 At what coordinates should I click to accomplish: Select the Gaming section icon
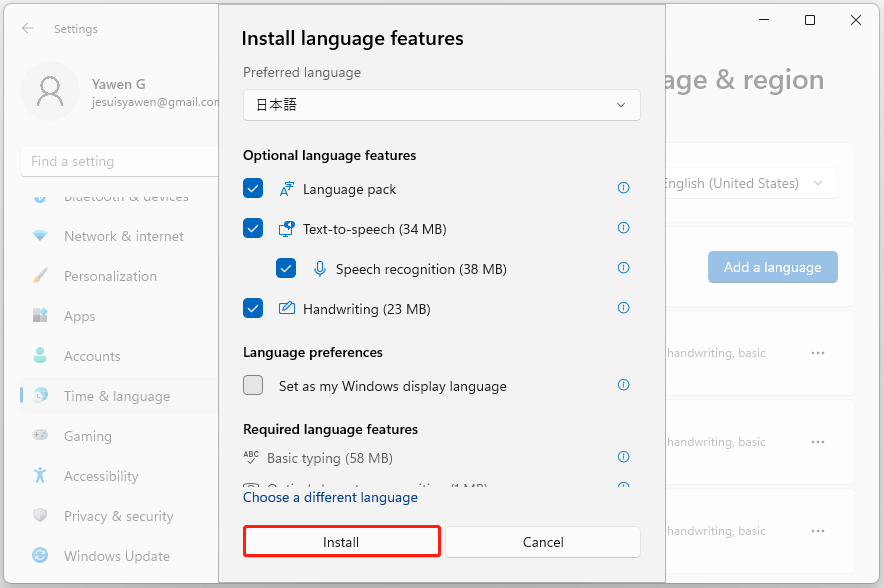40,436
